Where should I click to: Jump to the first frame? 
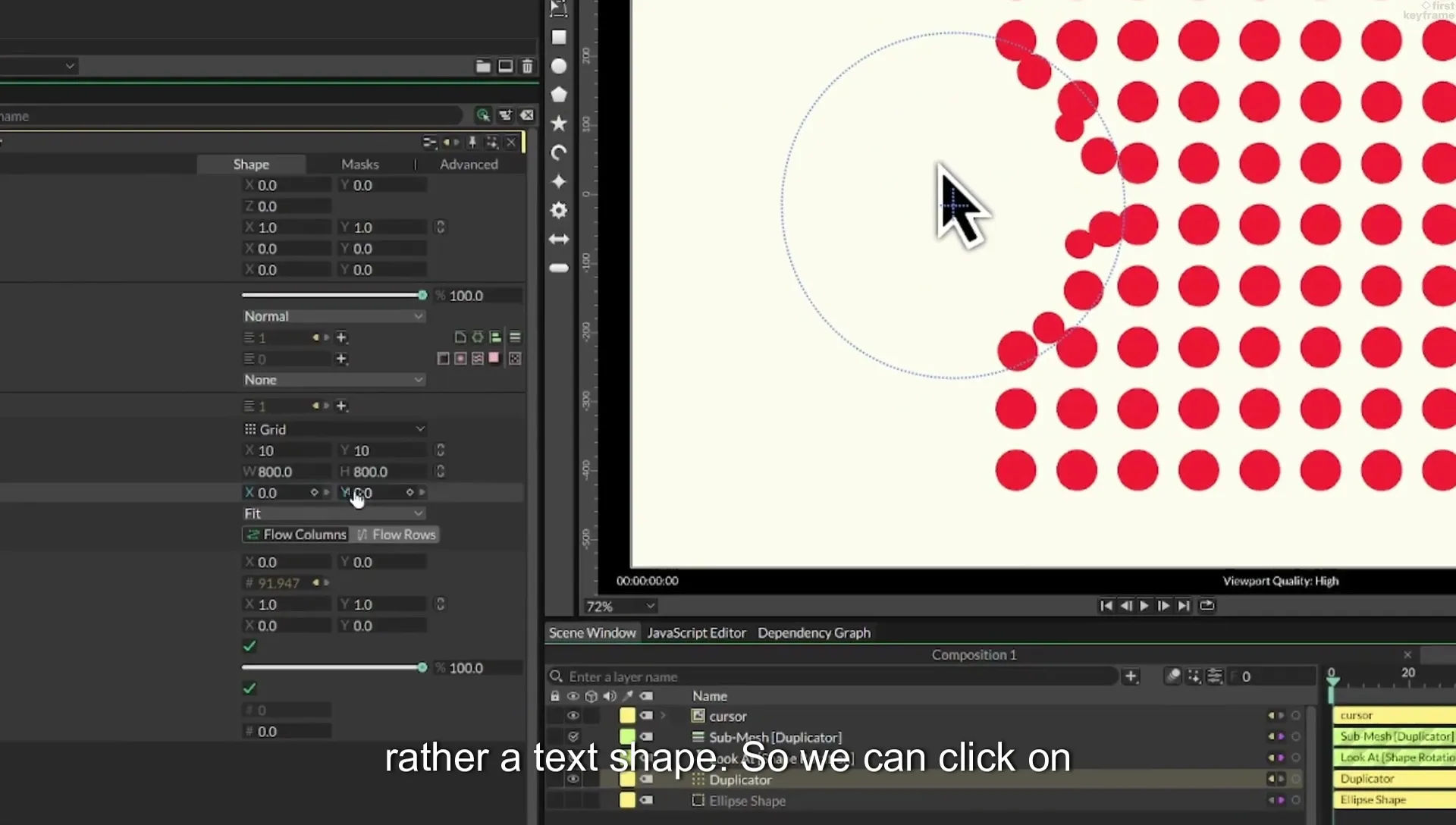pyautogui.click(x=1106, y=606)
